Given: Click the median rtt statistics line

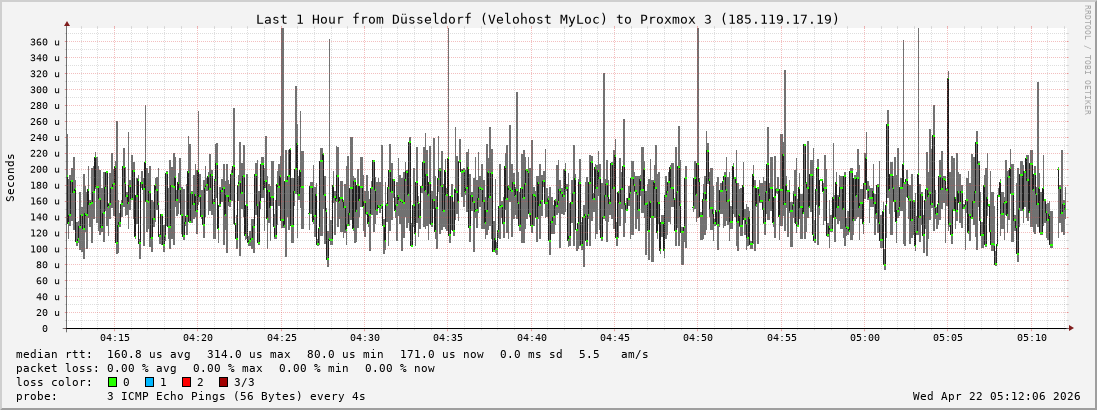Looking at the screenshot, I should click(331, 354).
